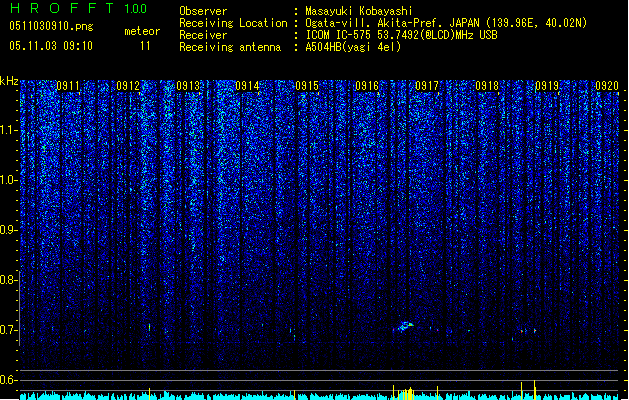The image size is (629, 400).
Task: Click the 0915 time marker
Action: [307, 86]
